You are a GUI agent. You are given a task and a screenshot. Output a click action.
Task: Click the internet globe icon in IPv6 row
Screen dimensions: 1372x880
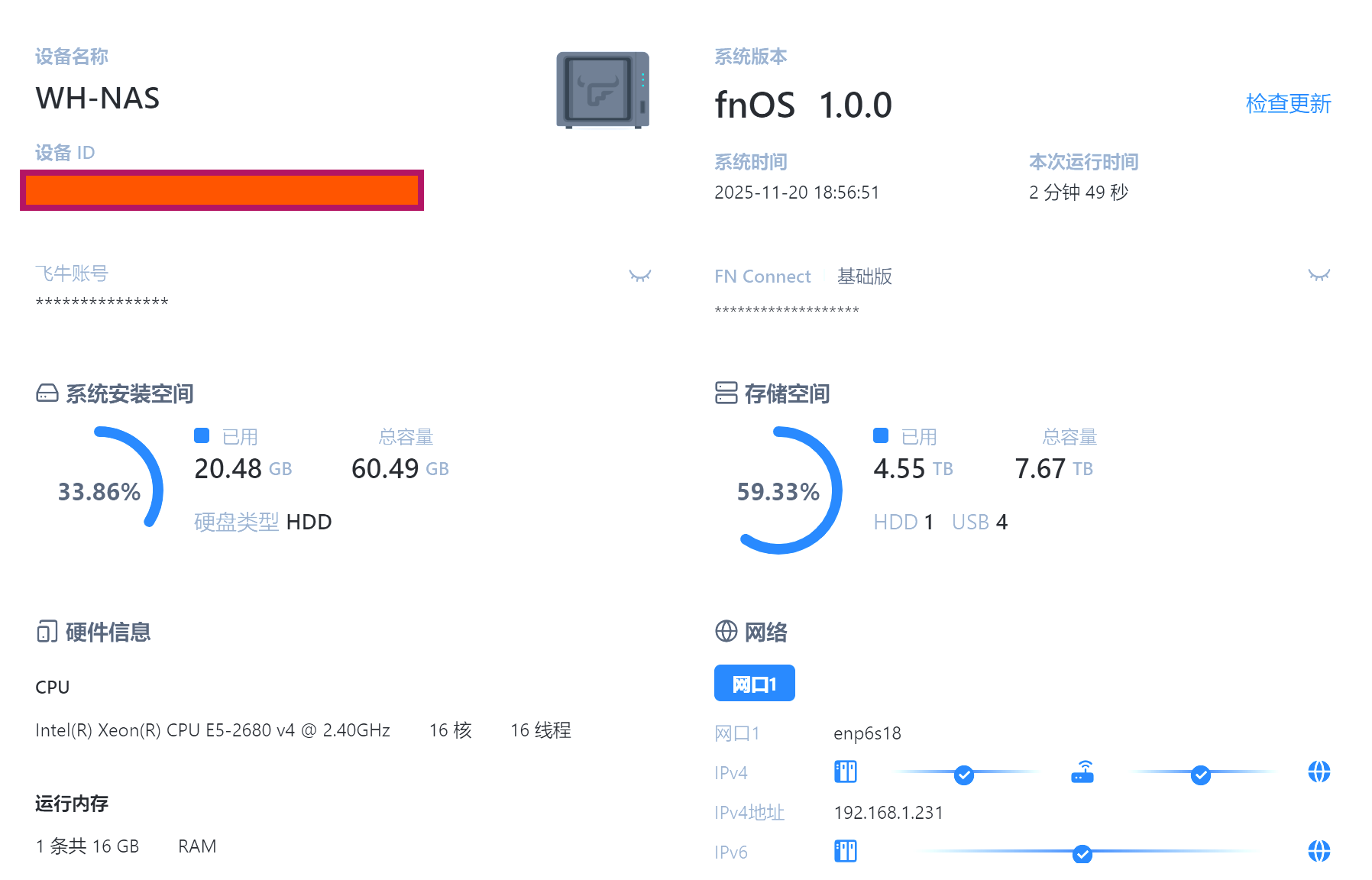1319,851
